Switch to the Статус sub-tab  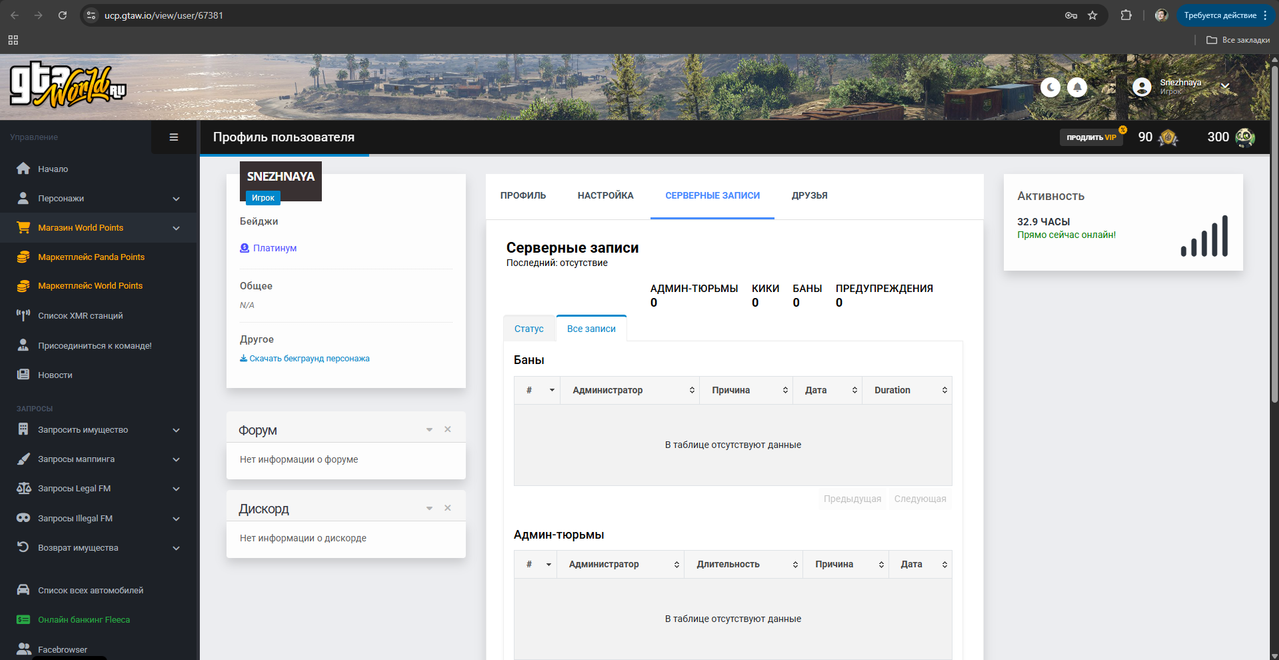tap(529, 329)
